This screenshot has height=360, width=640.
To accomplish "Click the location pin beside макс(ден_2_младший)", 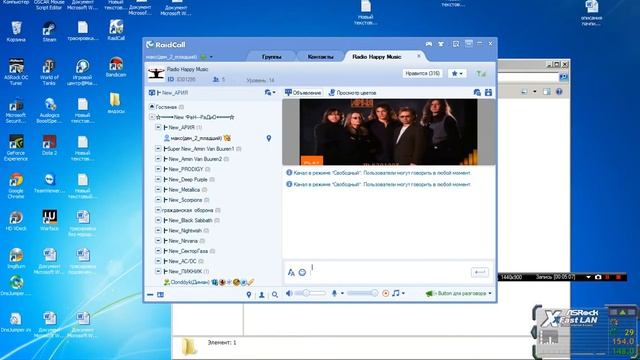I will (269, 138).
